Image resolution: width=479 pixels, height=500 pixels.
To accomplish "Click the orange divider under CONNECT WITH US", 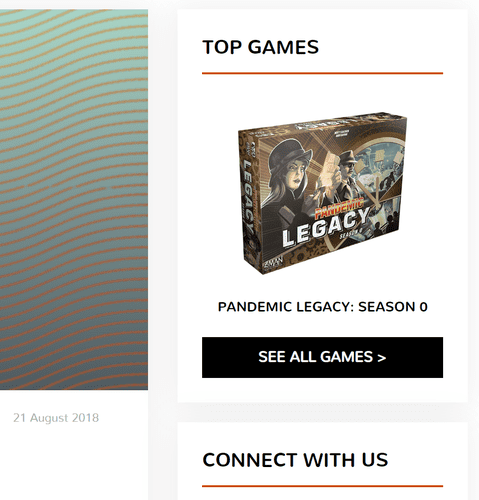I will [x=322, y=486].
